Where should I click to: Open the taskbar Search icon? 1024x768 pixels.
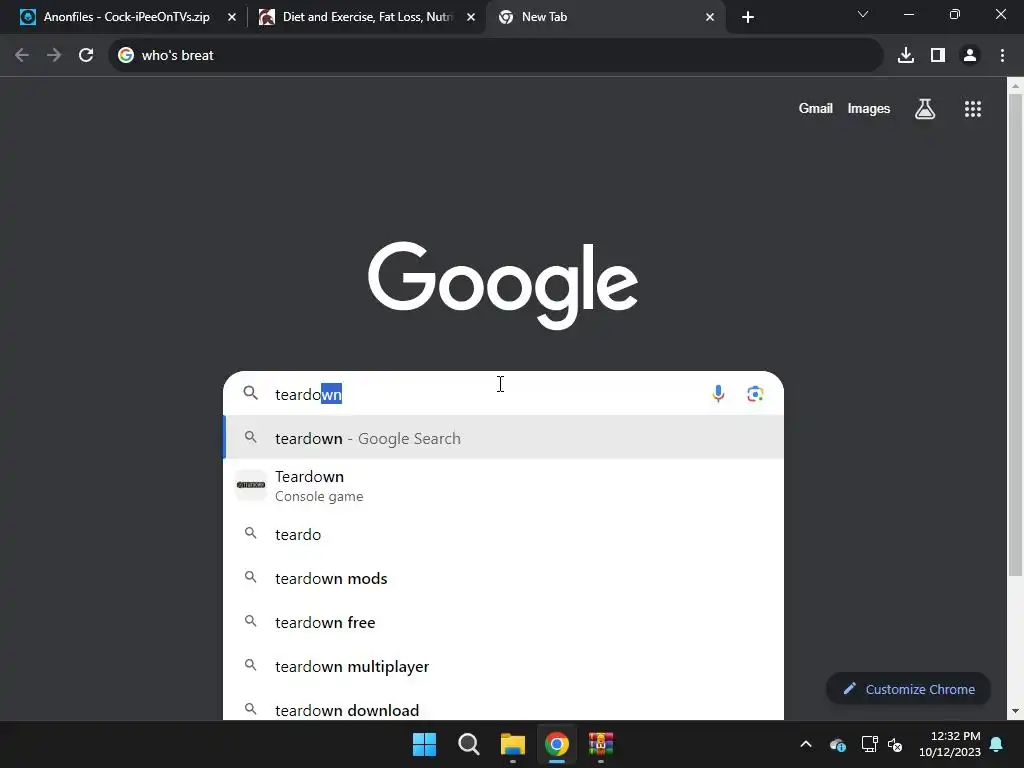coord(468,744)
